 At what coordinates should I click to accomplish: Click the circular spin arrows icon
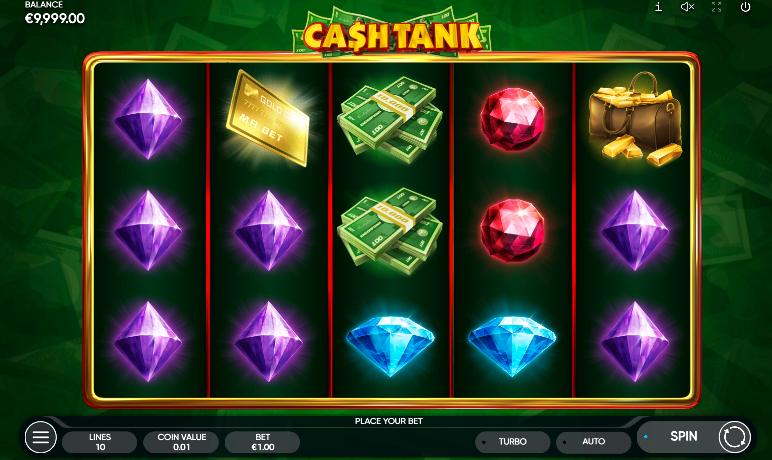734,437
